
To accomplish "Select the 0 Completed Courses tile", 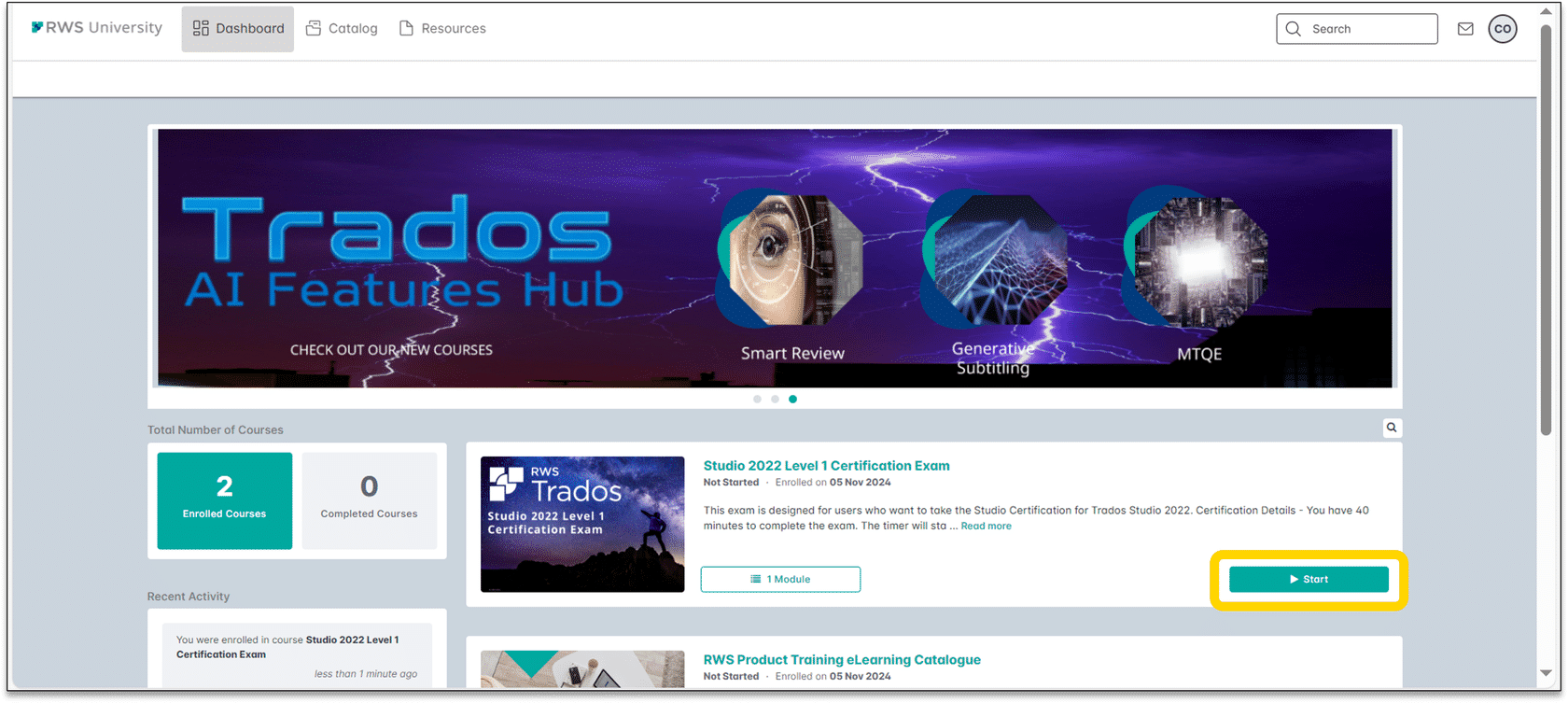I will (370, 500).
